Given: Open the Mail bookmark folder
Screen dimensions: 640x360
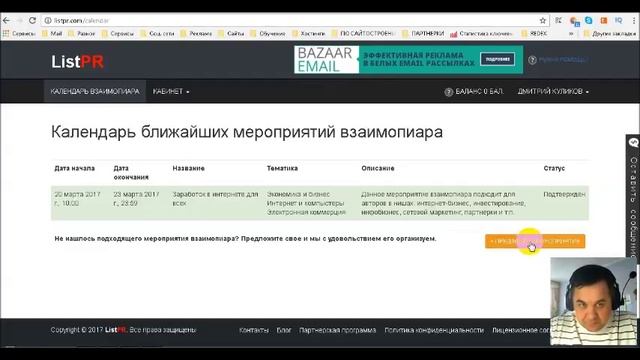Looking at the screenshot, I should point(52,34).
